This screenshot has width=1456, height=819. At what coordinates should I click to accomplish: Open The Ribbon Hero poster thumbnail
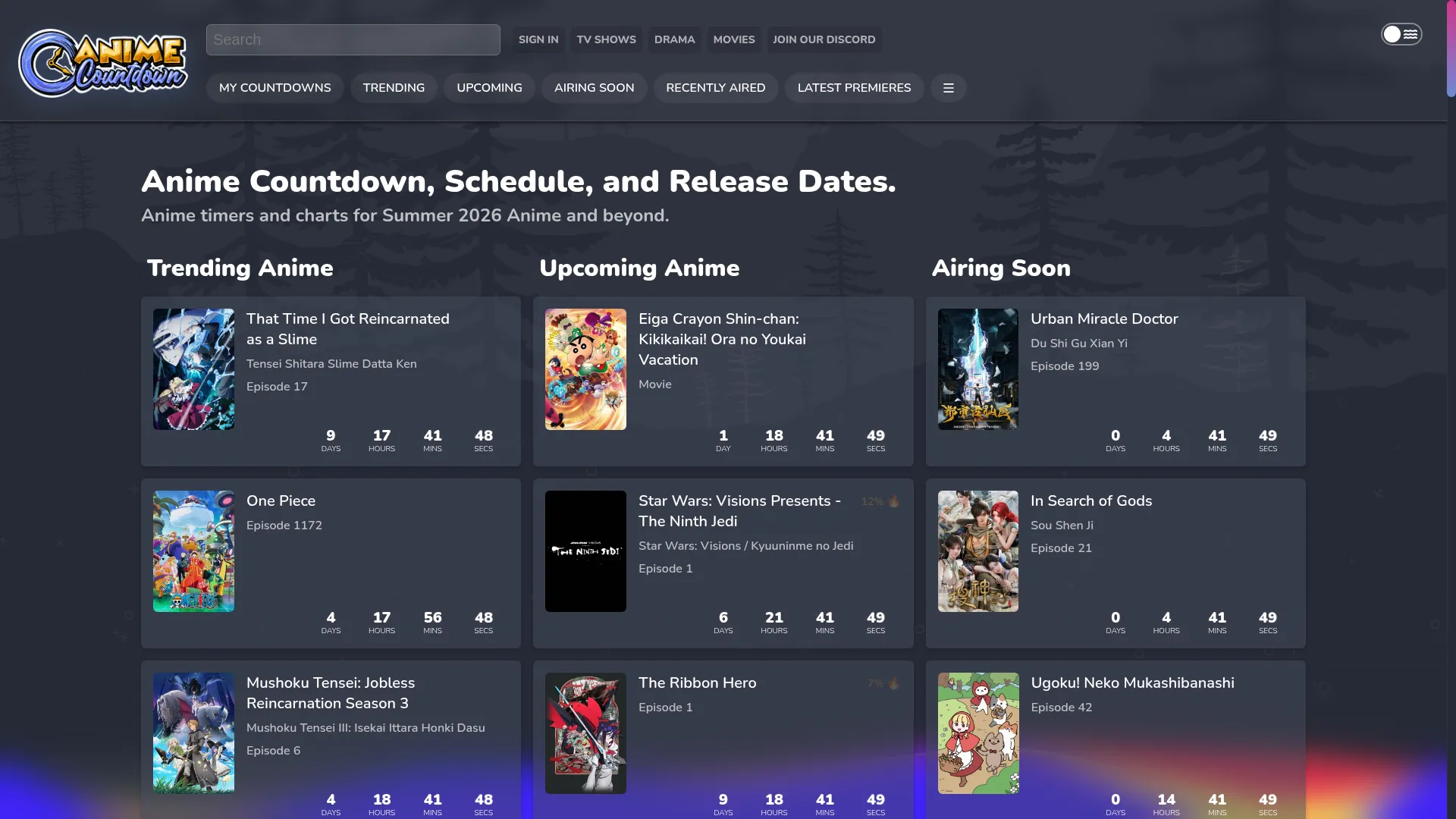click(585, 733)
